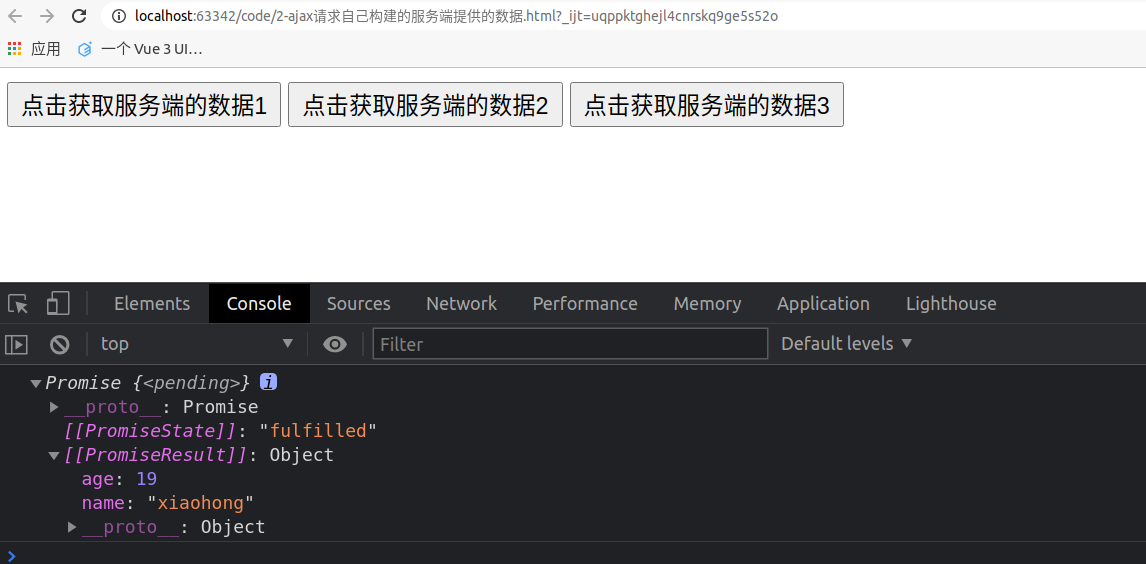The width and height of the screenshot is (1146, 564).
Task: Click the blue info icon beside Promise
Action: 268,381
